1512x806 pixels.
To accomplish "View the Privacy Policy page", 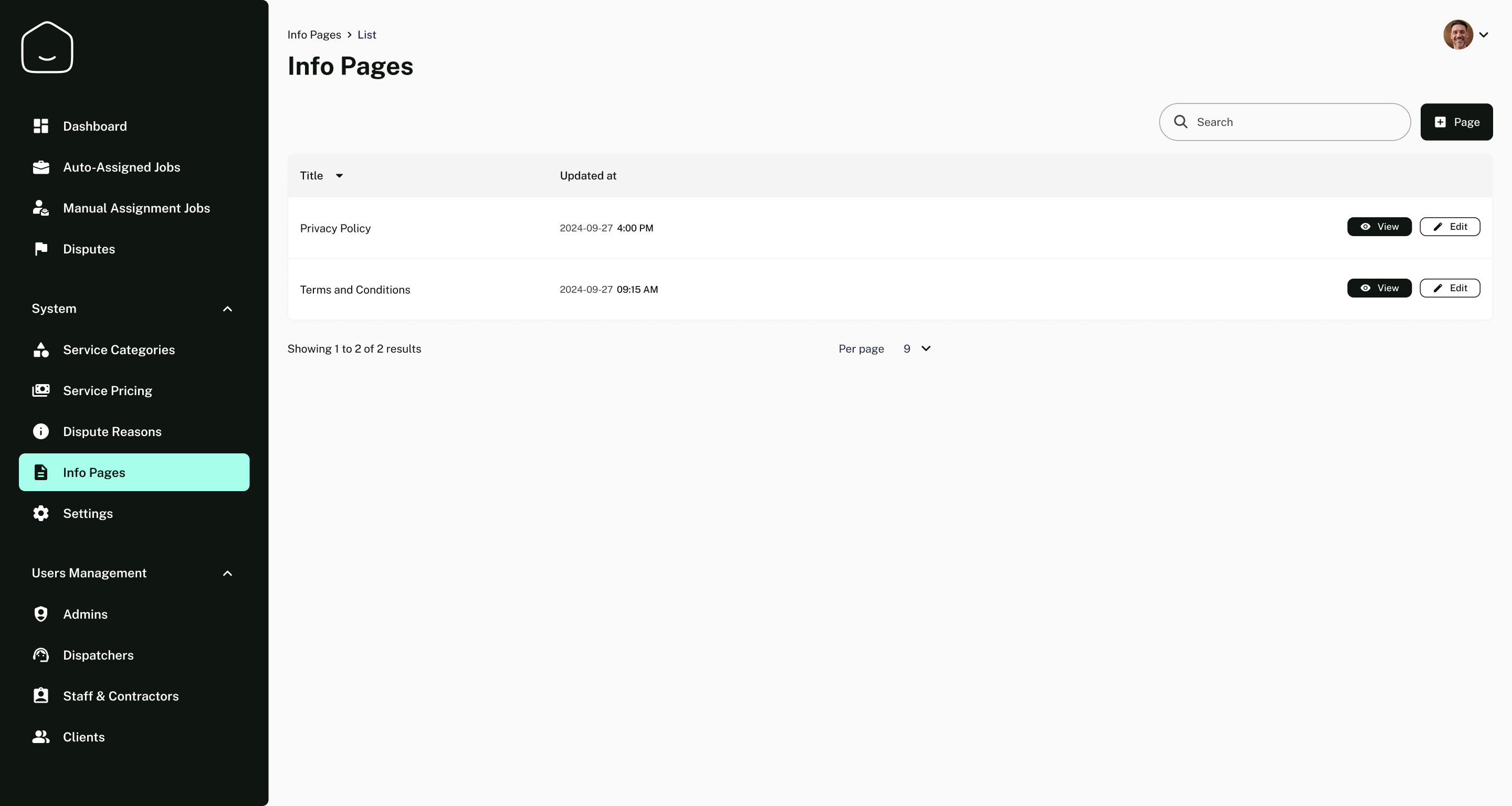I will 1379,227.
